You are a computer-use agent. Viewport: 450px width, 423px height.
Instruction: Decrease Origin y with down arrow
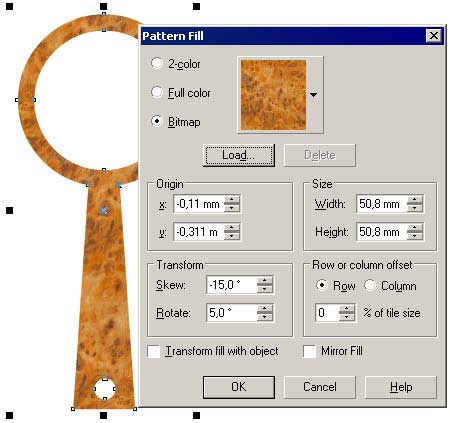pyautogui.click(x=232, y=236)
